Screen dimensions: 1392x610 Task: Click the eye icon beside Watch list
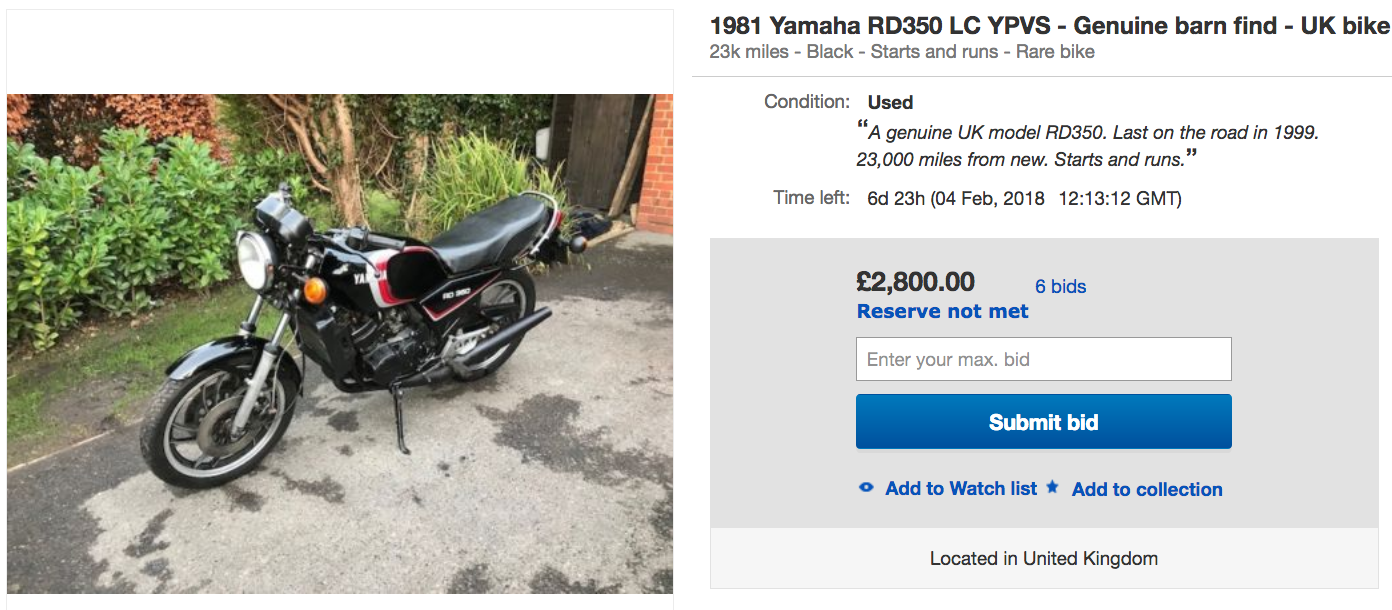tap(866, 488)
